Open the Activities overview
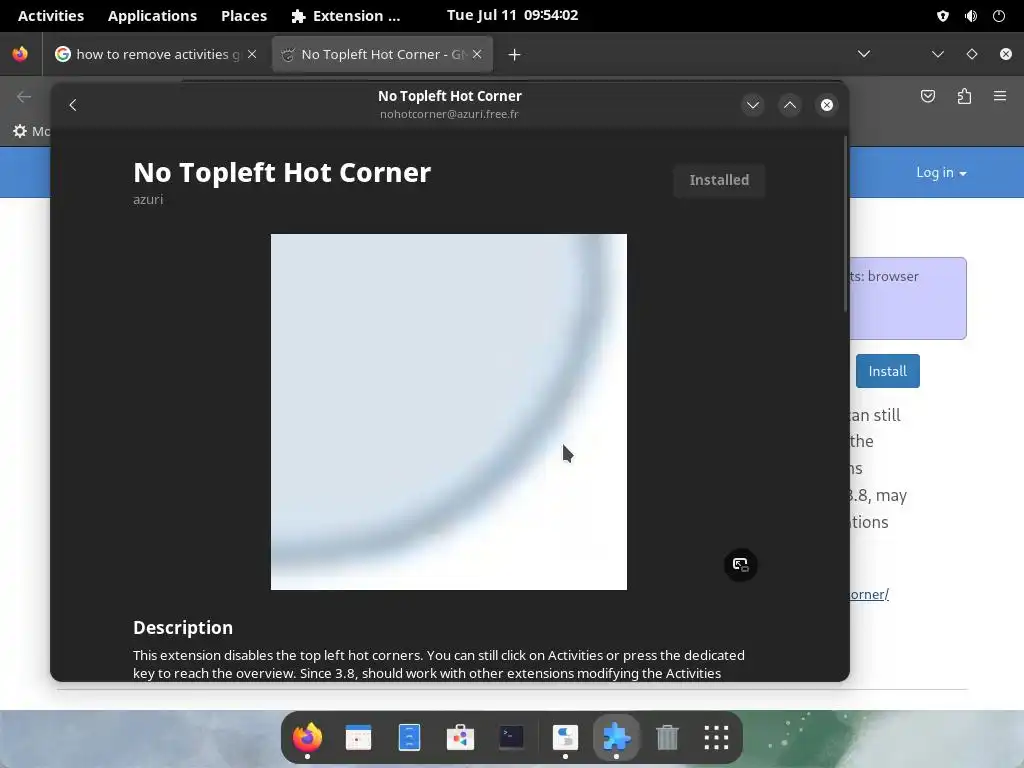The width and height of the screenshot is (1024, 768). 51,16
